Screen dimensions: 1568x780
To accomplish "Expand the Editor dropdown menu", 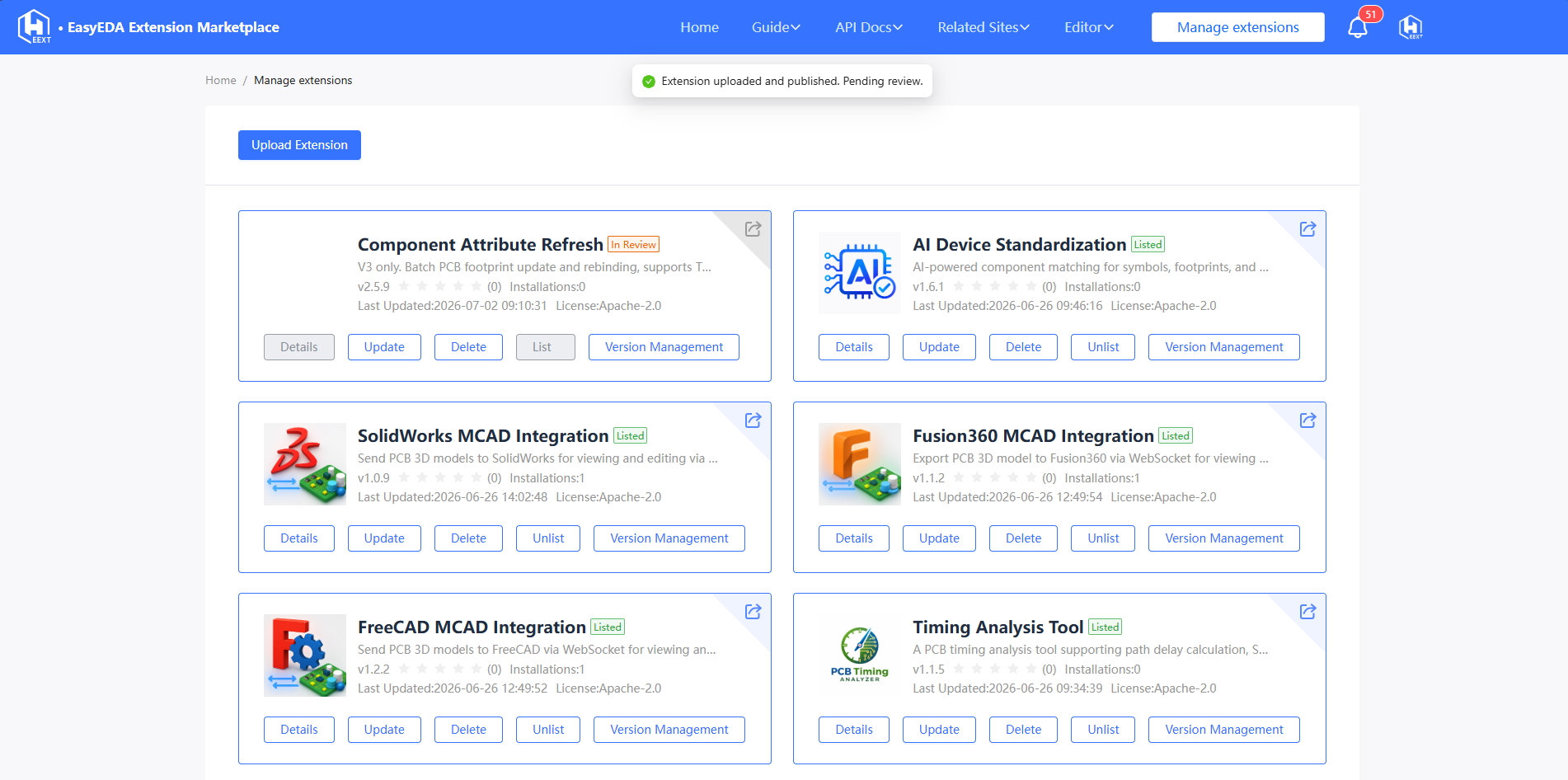I will 1089,27.
